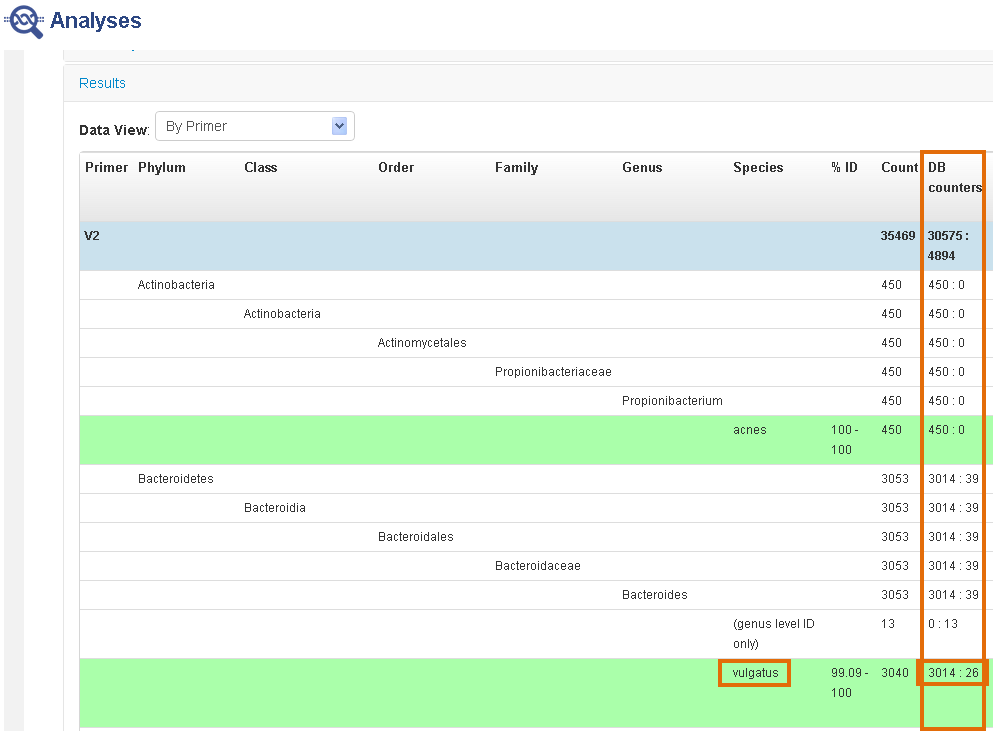Click the Propionibacteriaceae family entry
Viewport: 993px width, 731px height.
tap(553, 372)
